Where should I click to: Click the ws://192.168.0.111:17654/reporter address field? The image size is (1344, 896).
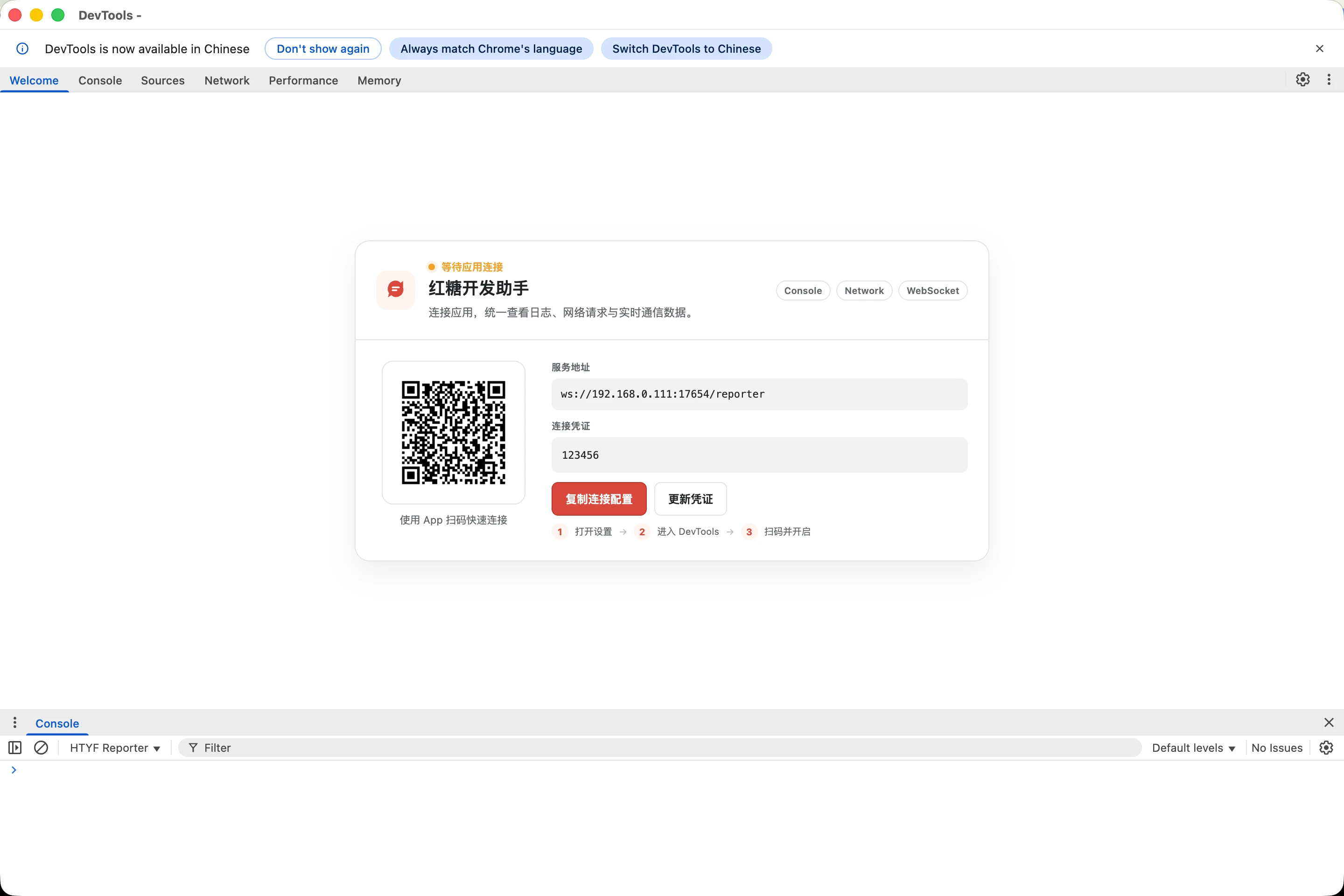[x=759, y=394]
